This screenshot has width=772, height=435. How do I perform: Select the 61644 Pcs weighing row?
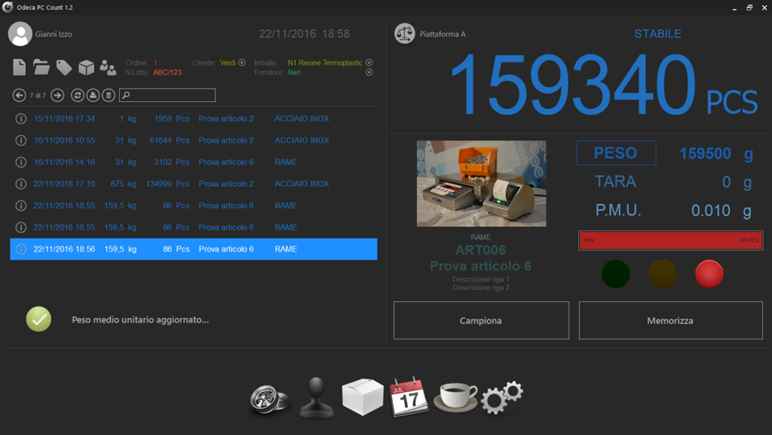193,140
